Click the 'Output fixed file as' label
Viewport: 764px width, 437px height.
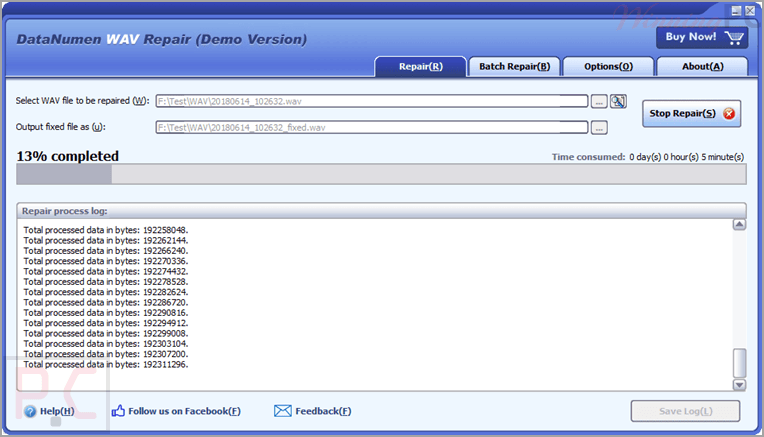(x=60, y=127)
